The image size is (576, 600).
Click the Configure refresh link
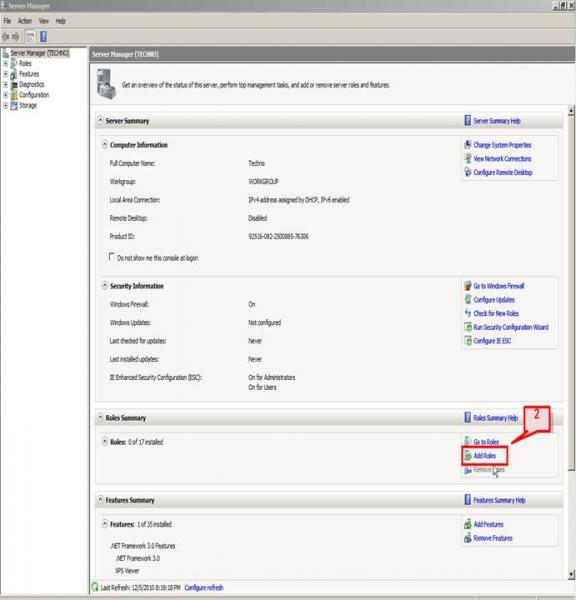(204, 587)
